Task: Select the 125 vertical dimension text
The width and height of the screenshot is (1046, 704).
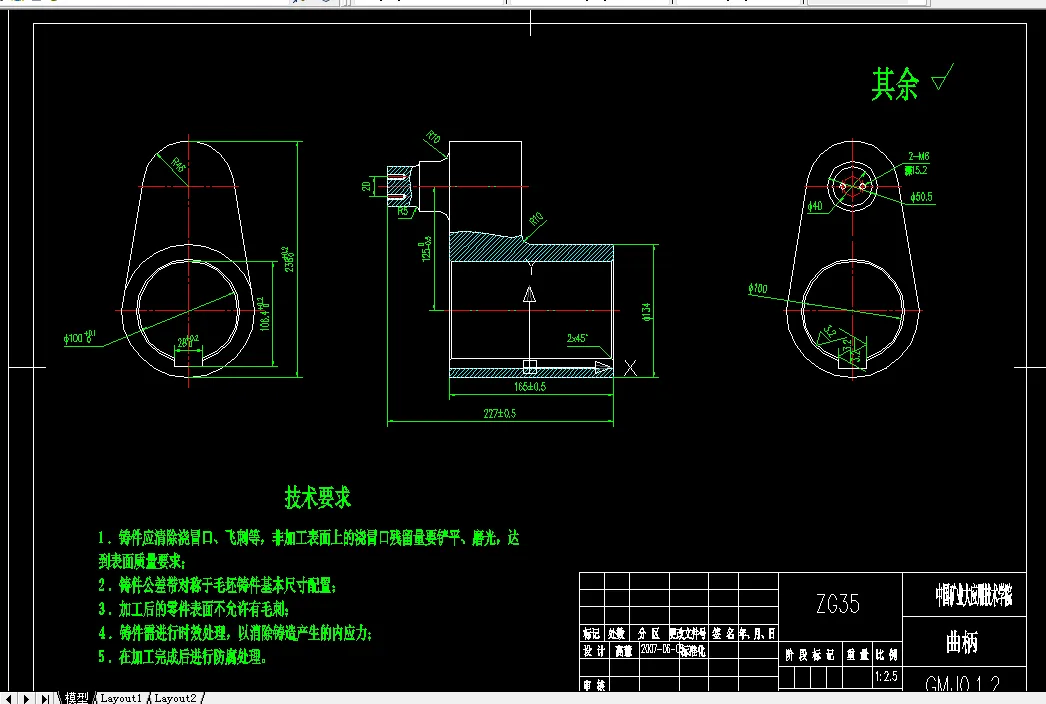Action: coord(427,248)
